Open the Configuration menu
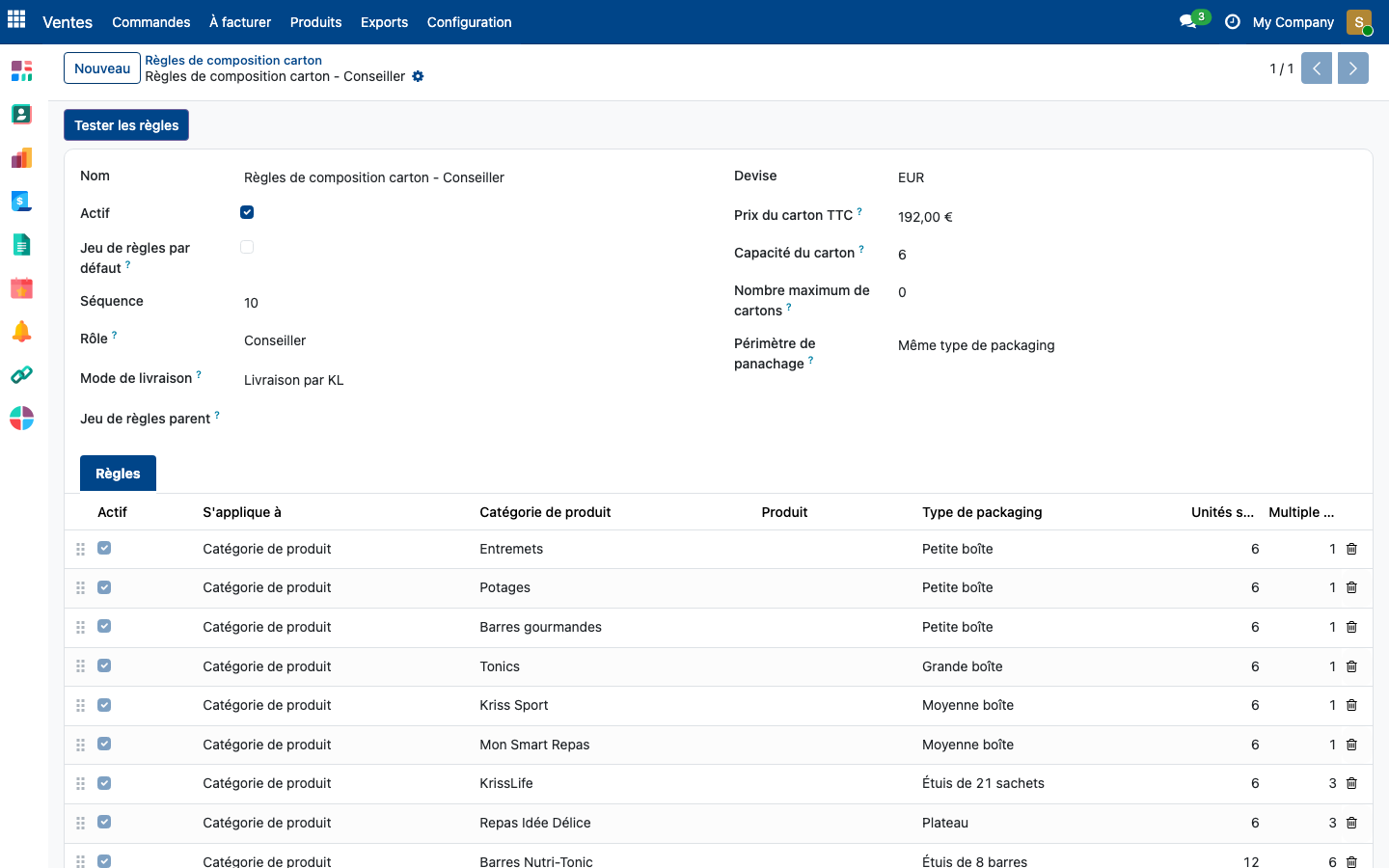Viewport: 1389px width, 868px height. pyautogui.click(x=469, y=22)
